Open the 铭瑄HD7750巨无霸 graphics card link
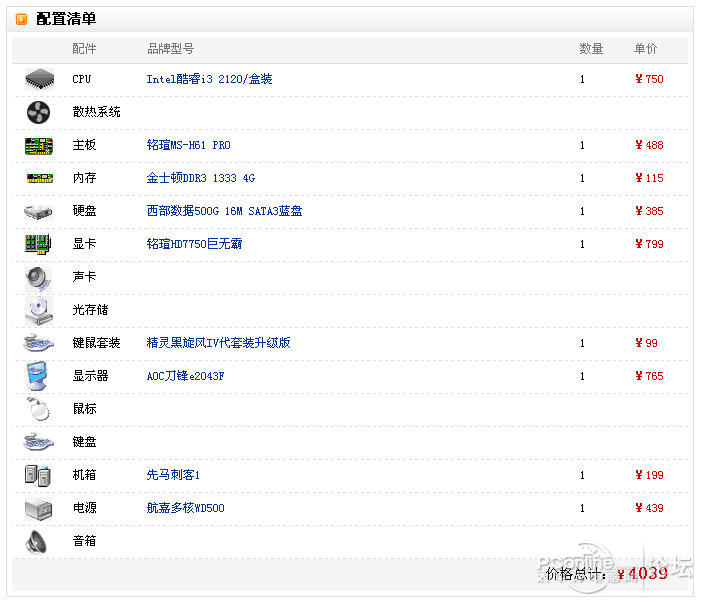Image resolution: width=702 pixels, height=603 pixels. click(194, 244)
